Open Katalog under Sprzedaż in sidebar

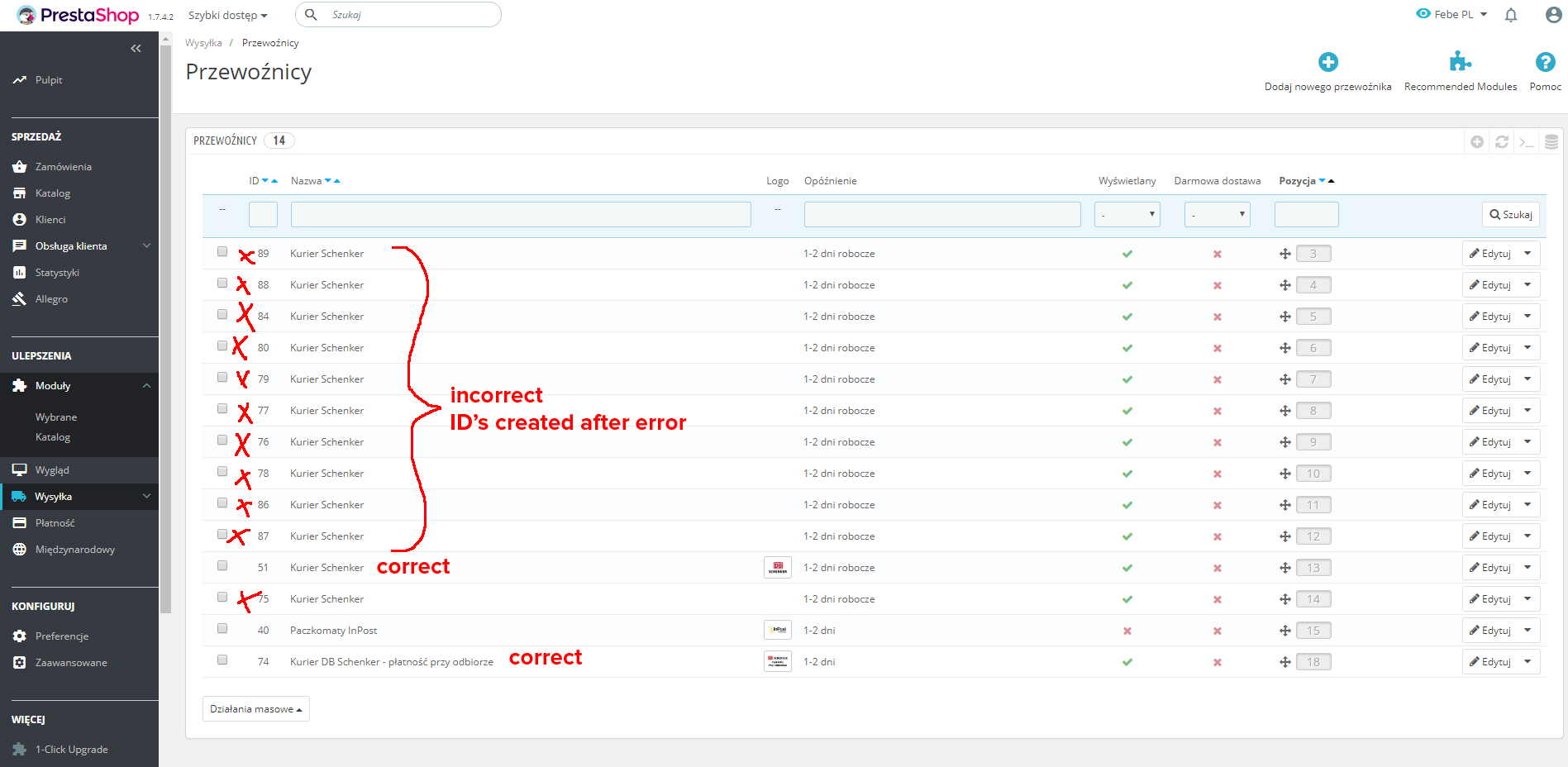(53, 193)
